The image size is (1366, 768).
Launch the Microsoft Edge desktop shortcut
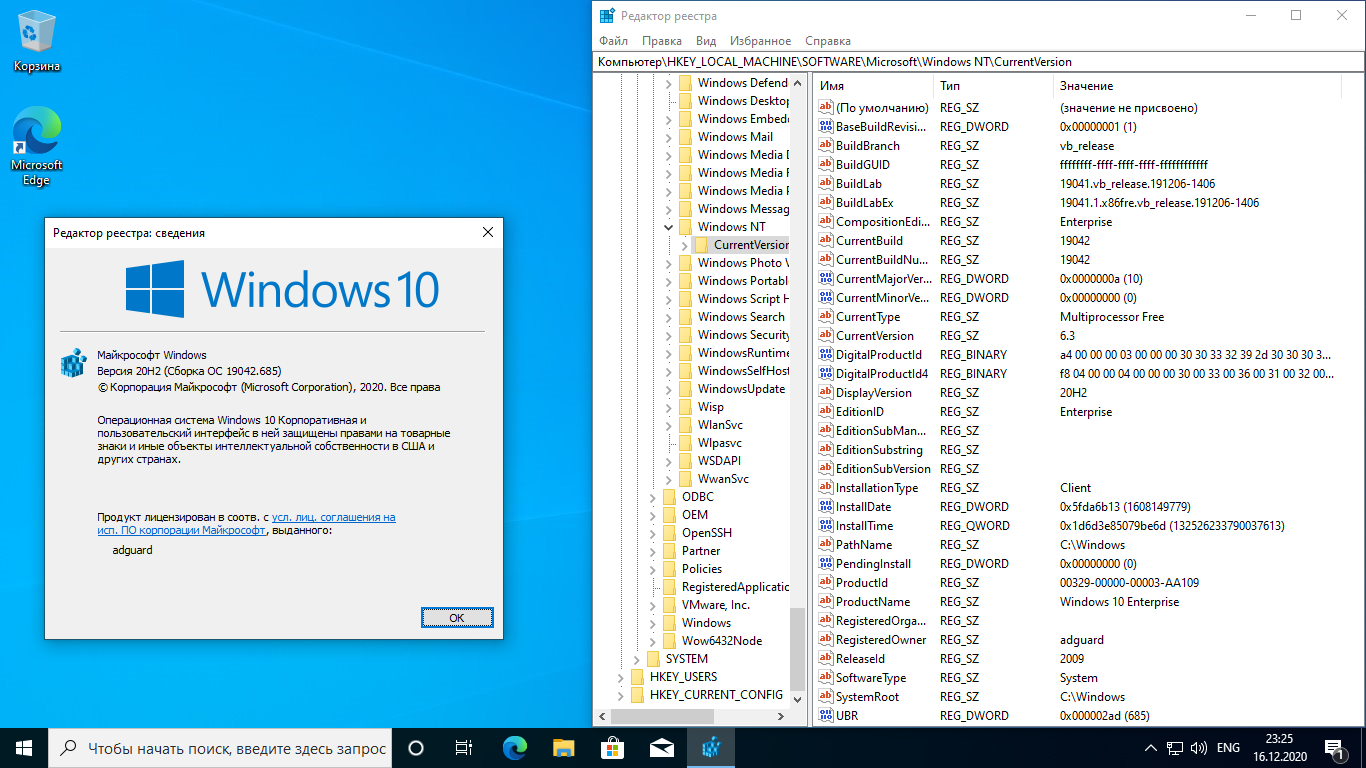point(37,146)
